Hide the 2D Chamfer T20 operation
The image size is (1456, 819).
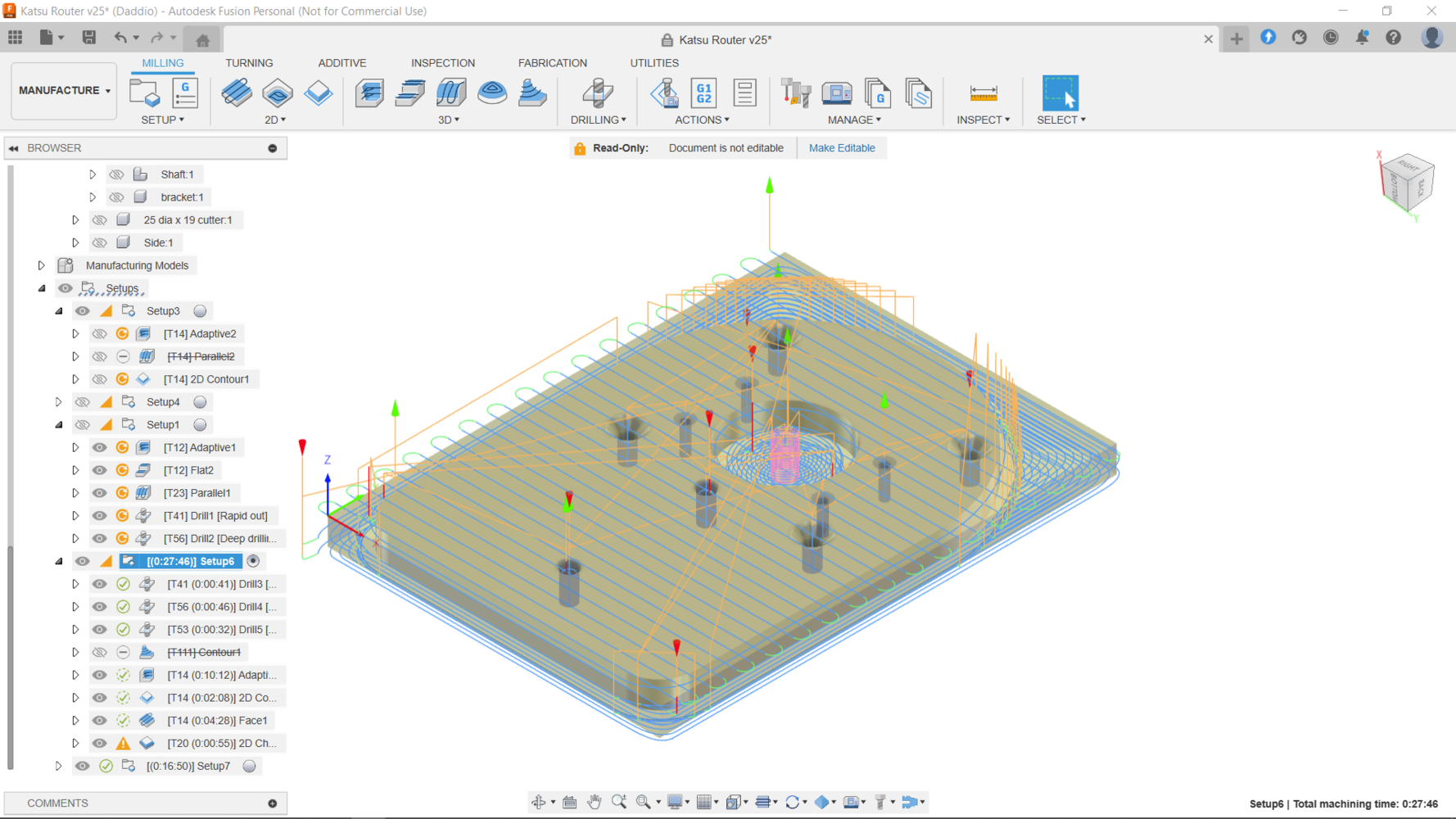[x=99, y=743]
